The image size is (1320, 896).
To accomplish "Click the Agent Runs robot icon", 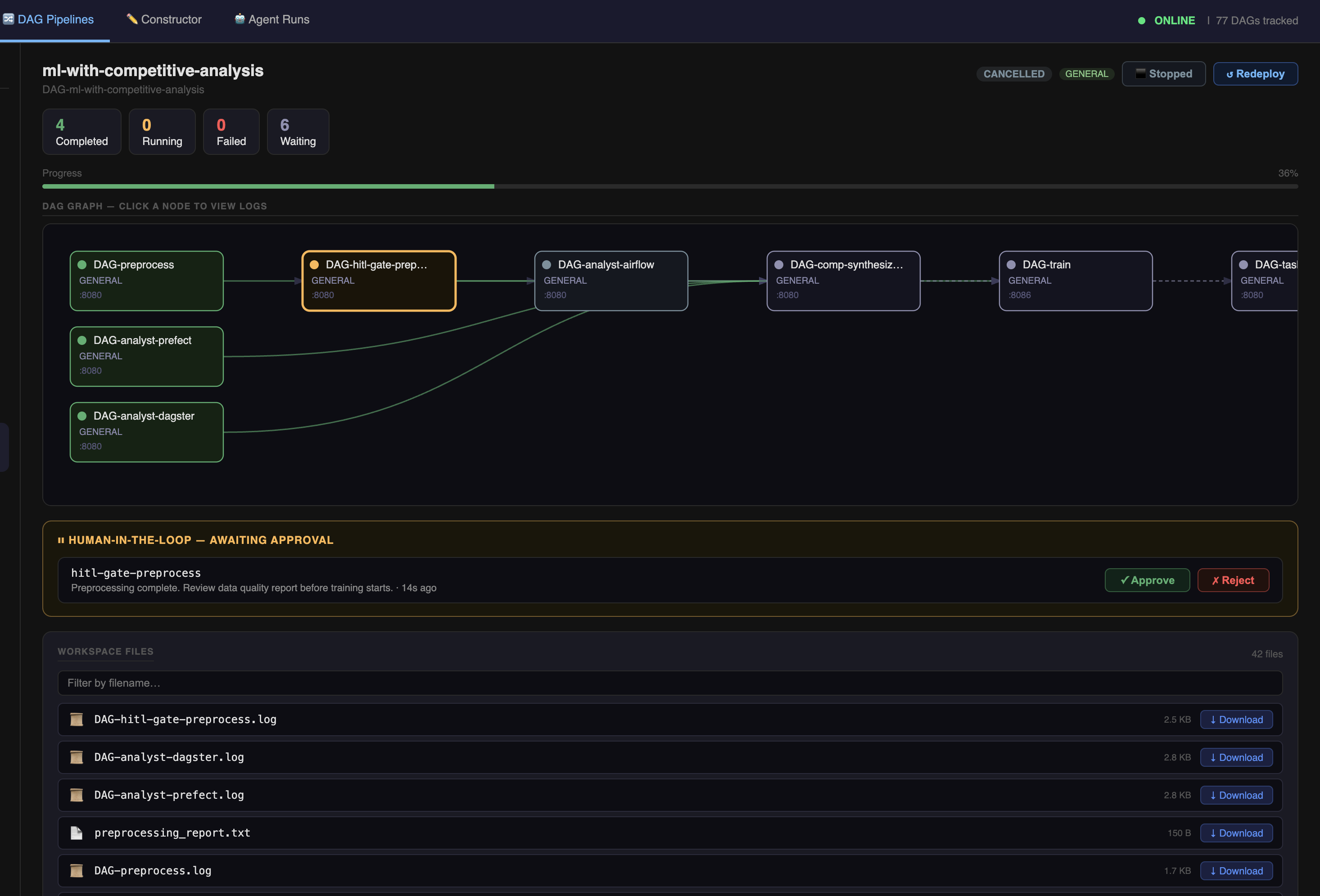I will [x=240, y=19].
